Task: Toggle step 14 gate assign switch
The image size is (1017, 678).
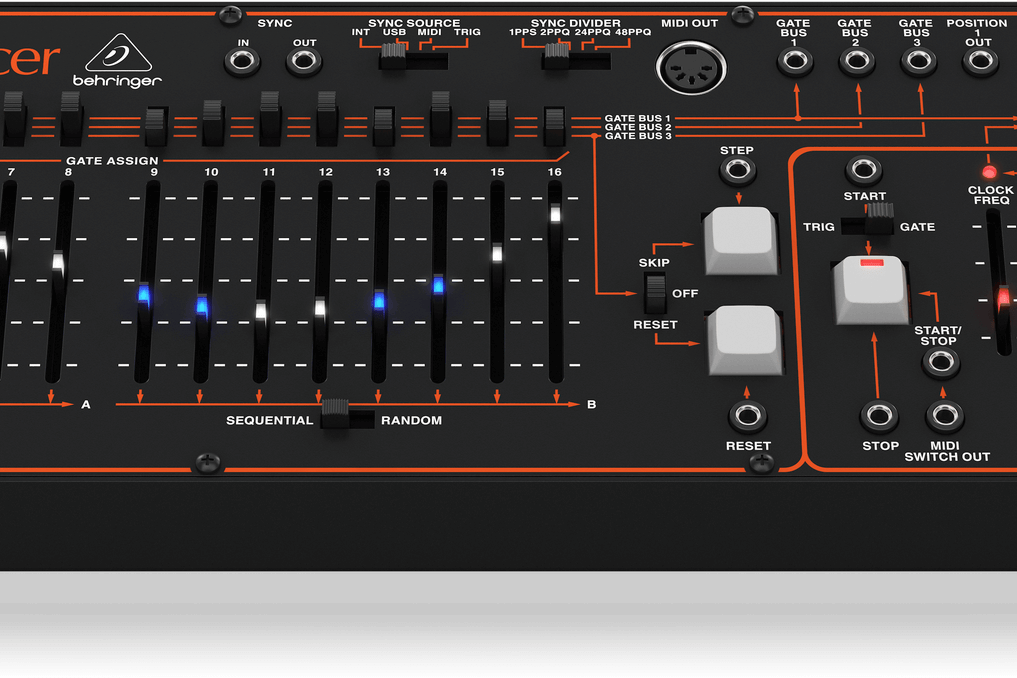Action: 440,119
